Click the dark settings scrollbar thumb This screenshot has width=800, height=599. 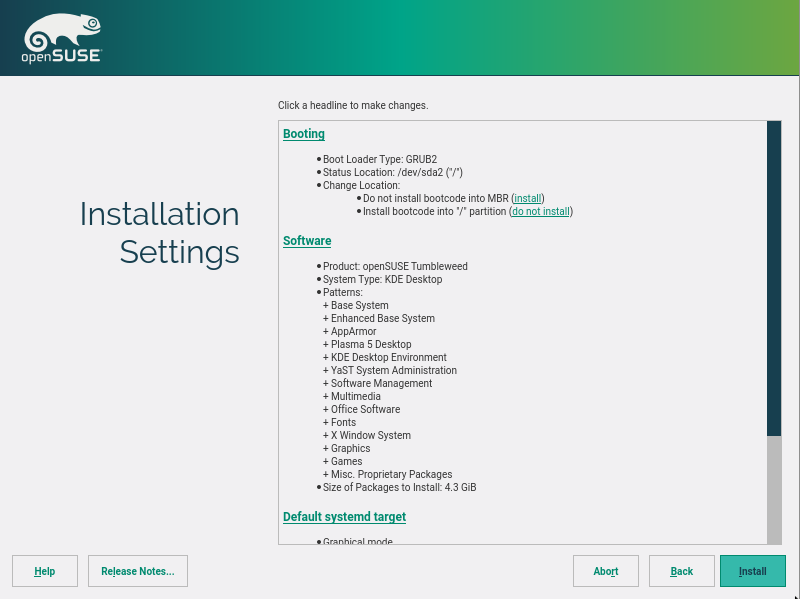tap(774, 278)
